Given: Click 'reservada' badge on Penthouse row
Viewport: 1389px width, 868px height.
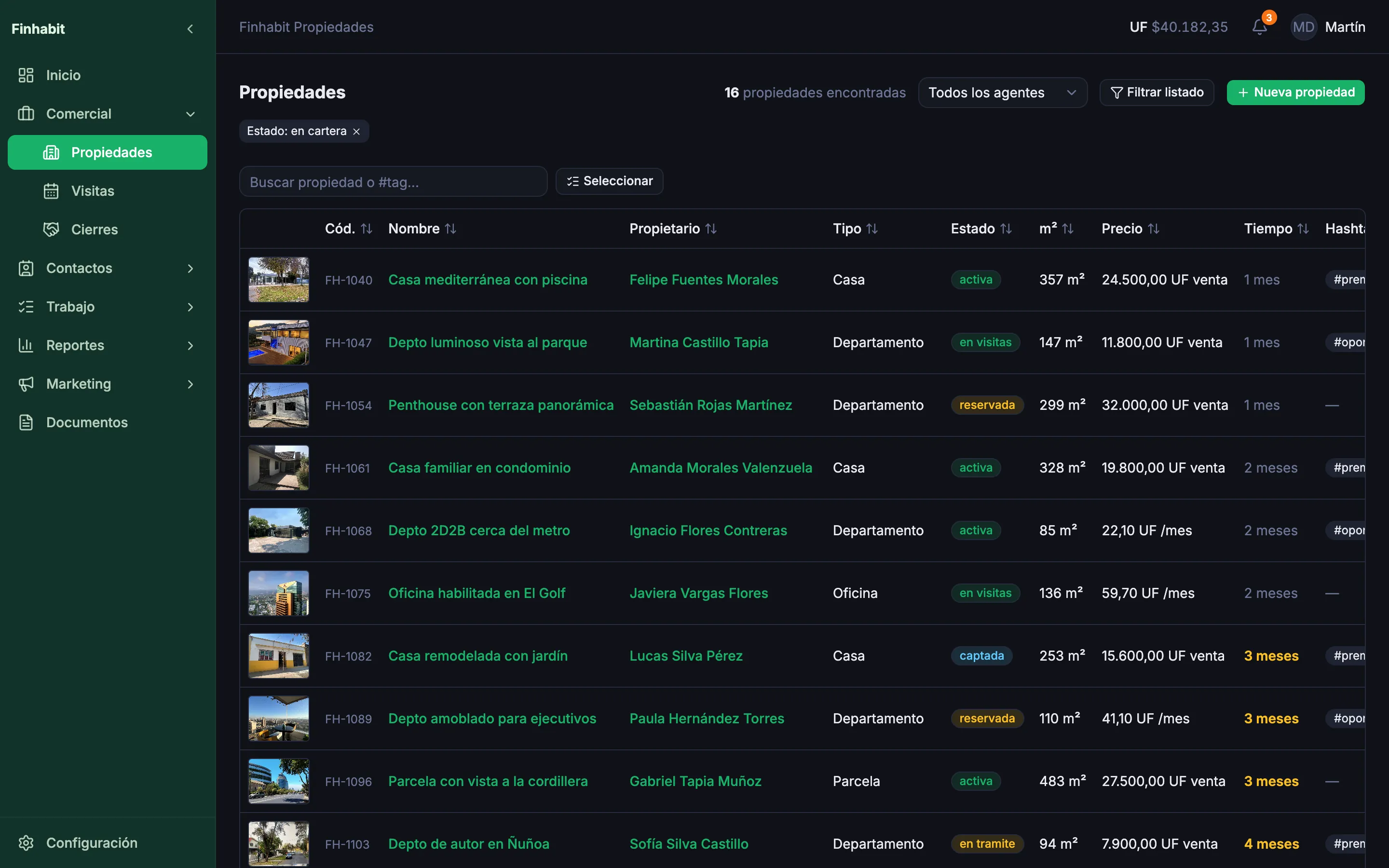Looking at the screenshot, I should pyautogui.click(x=987, y=405).
